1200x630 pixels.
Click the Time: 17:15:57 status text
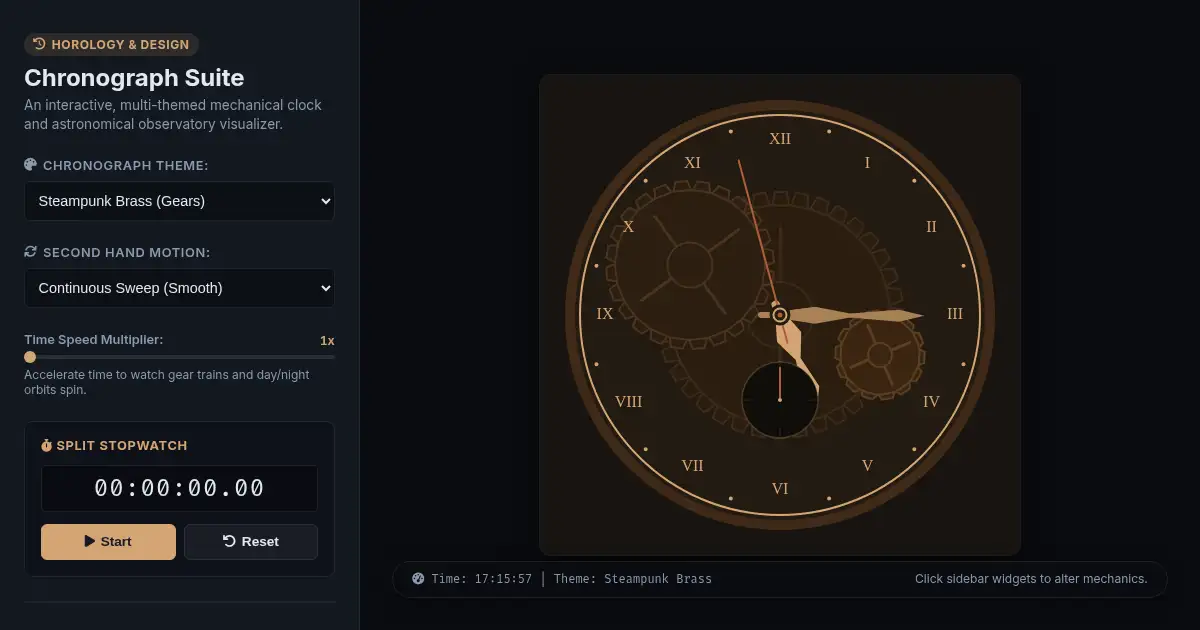click(x=481, y=579)
